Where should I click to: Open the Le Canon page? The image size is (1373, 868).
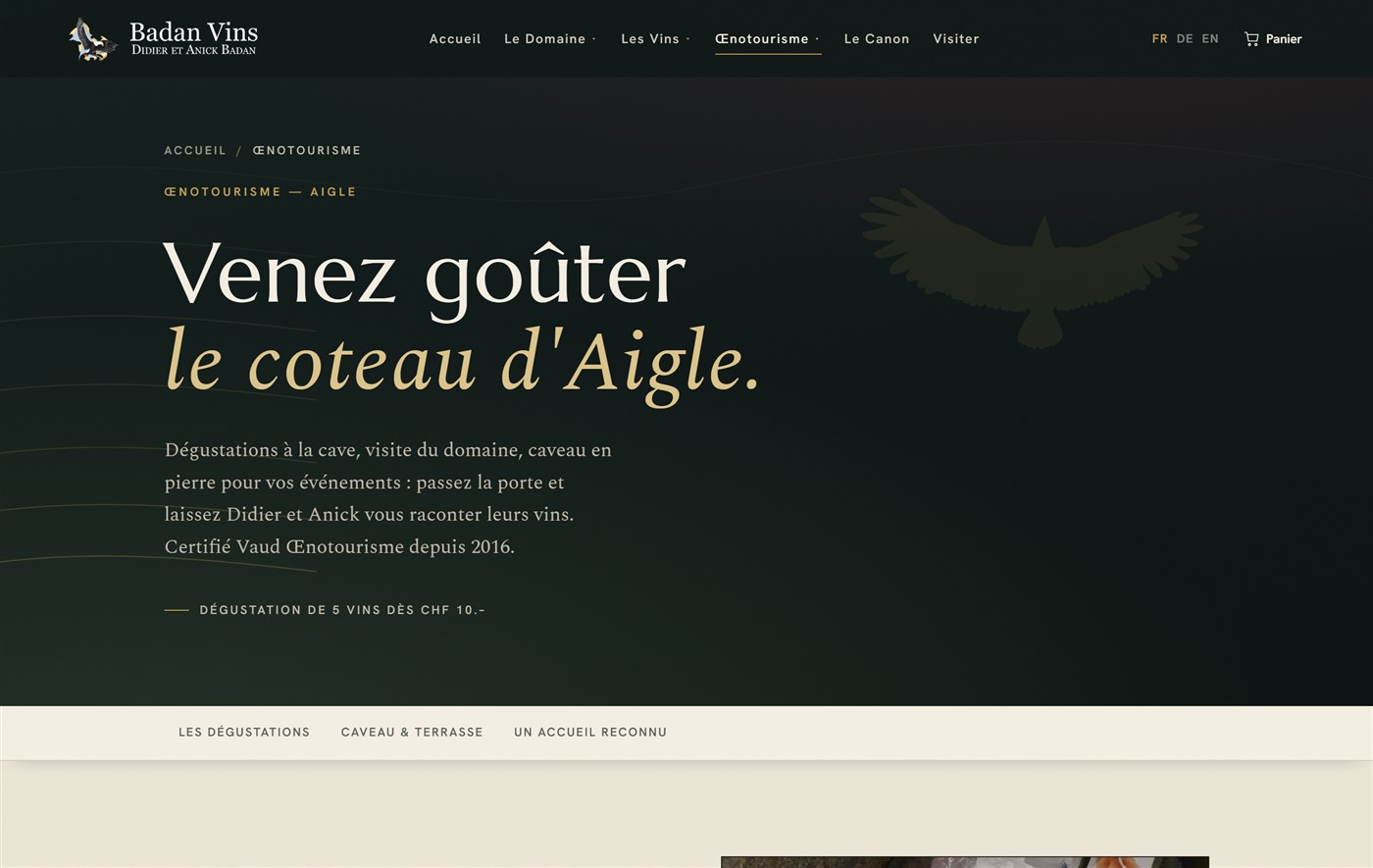pyautogui.click(x=877, y=39)
